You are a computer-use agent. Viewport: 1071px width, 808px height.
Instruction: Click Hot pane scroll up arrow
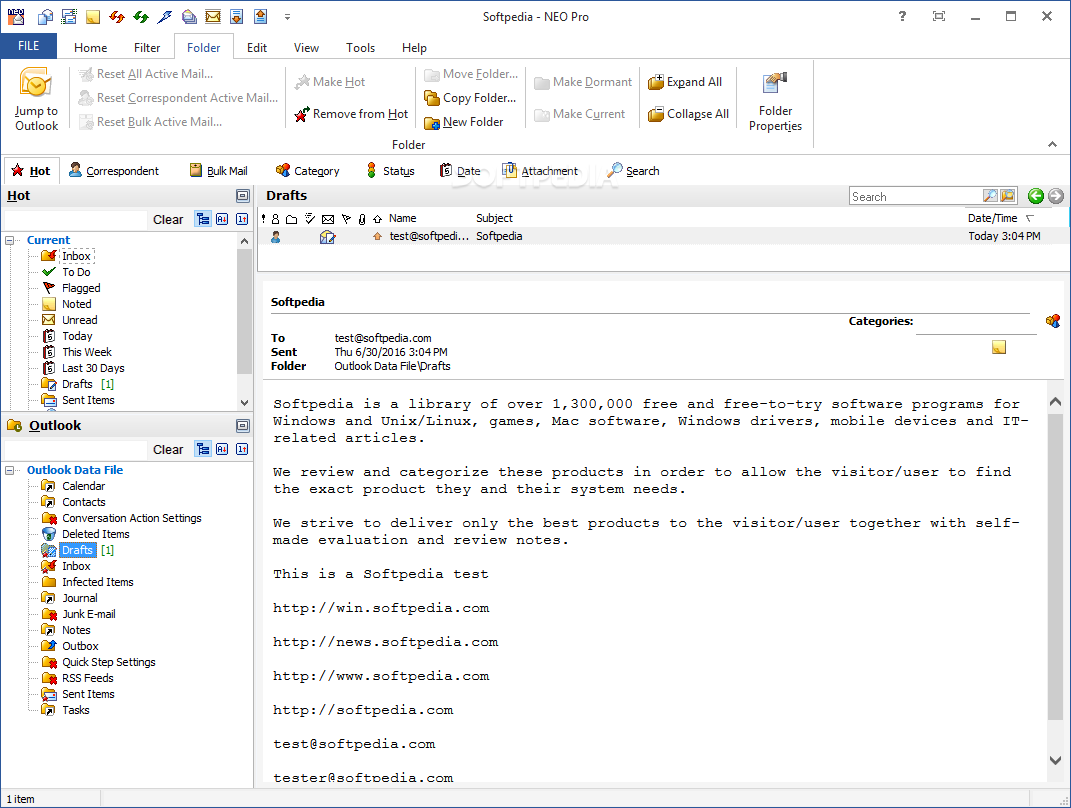pyautogui.click(x=245, y=241)
